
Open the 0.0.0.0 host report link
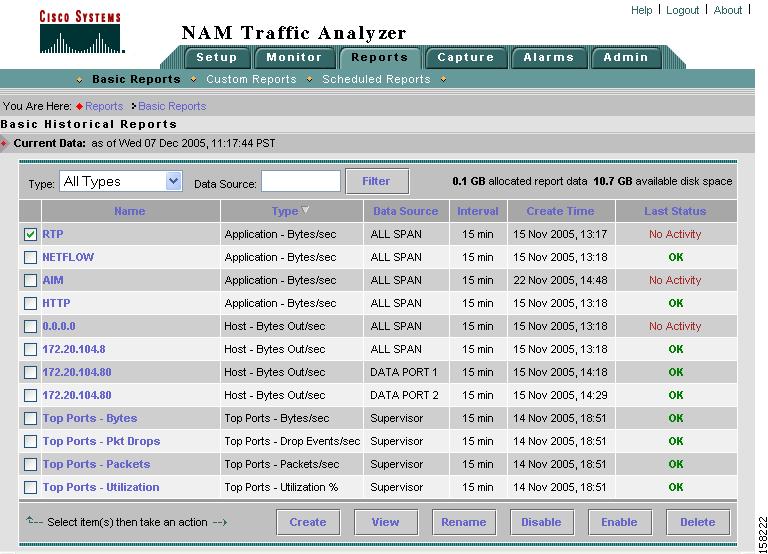coord(59,326)
